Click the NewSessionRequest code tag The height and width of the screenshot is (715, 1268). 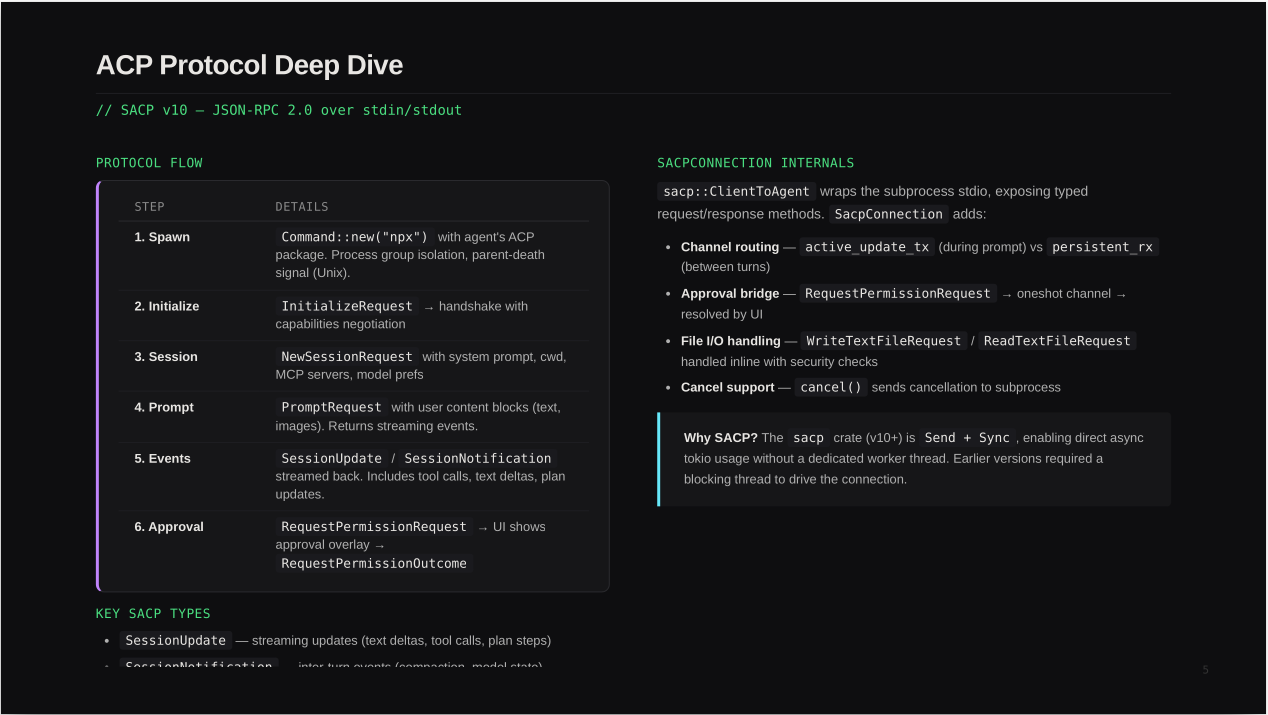coord(347,357)
